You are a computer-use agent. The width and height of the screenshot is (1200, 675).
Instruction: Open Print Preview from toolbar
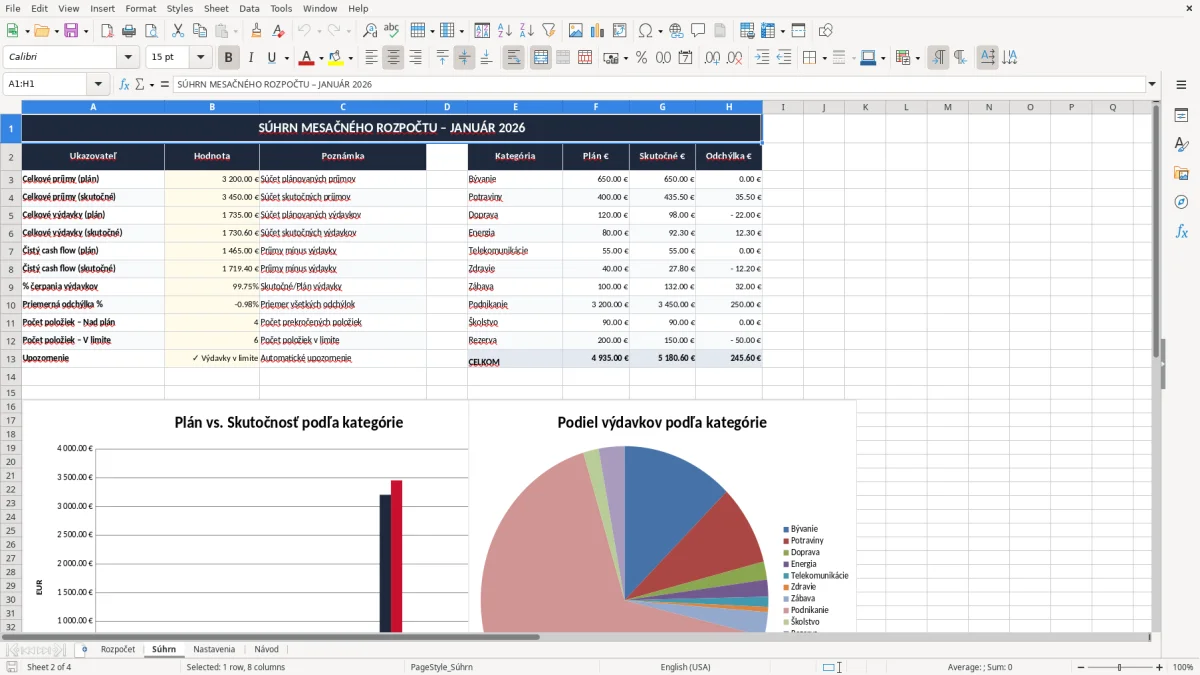pos(150,31)
